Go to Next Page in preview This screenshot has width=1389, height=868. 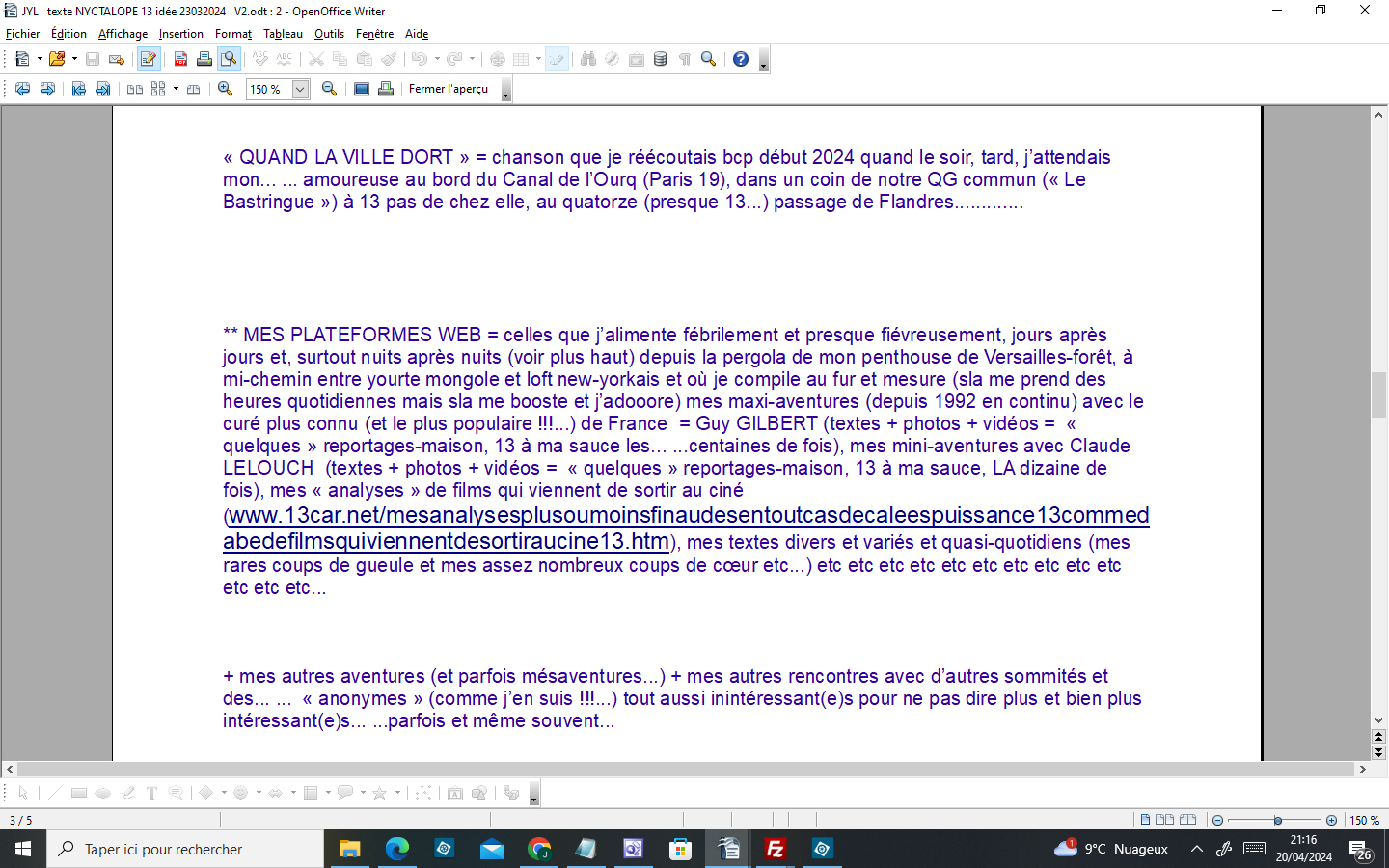(x=47, y=89)
